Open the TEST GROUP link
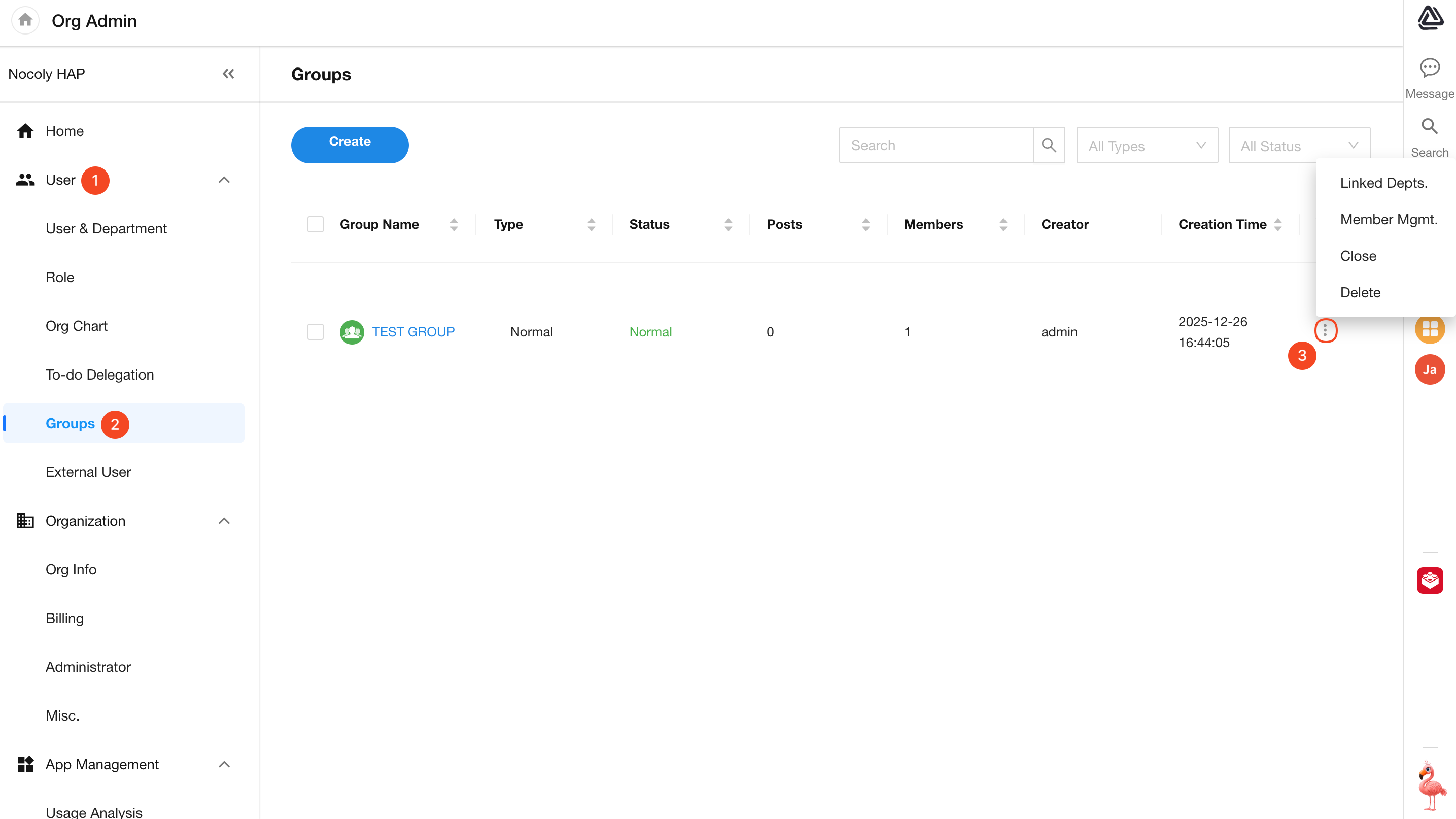 click(413, 332)
